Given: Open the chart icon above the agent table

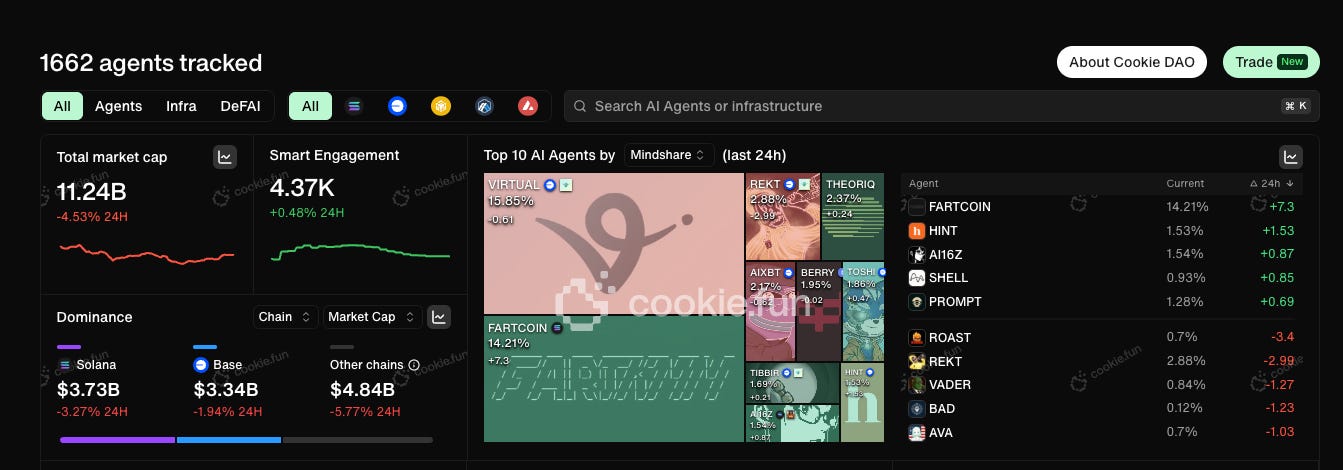Looking at the screenshot, I should [x=1291, y=156].
